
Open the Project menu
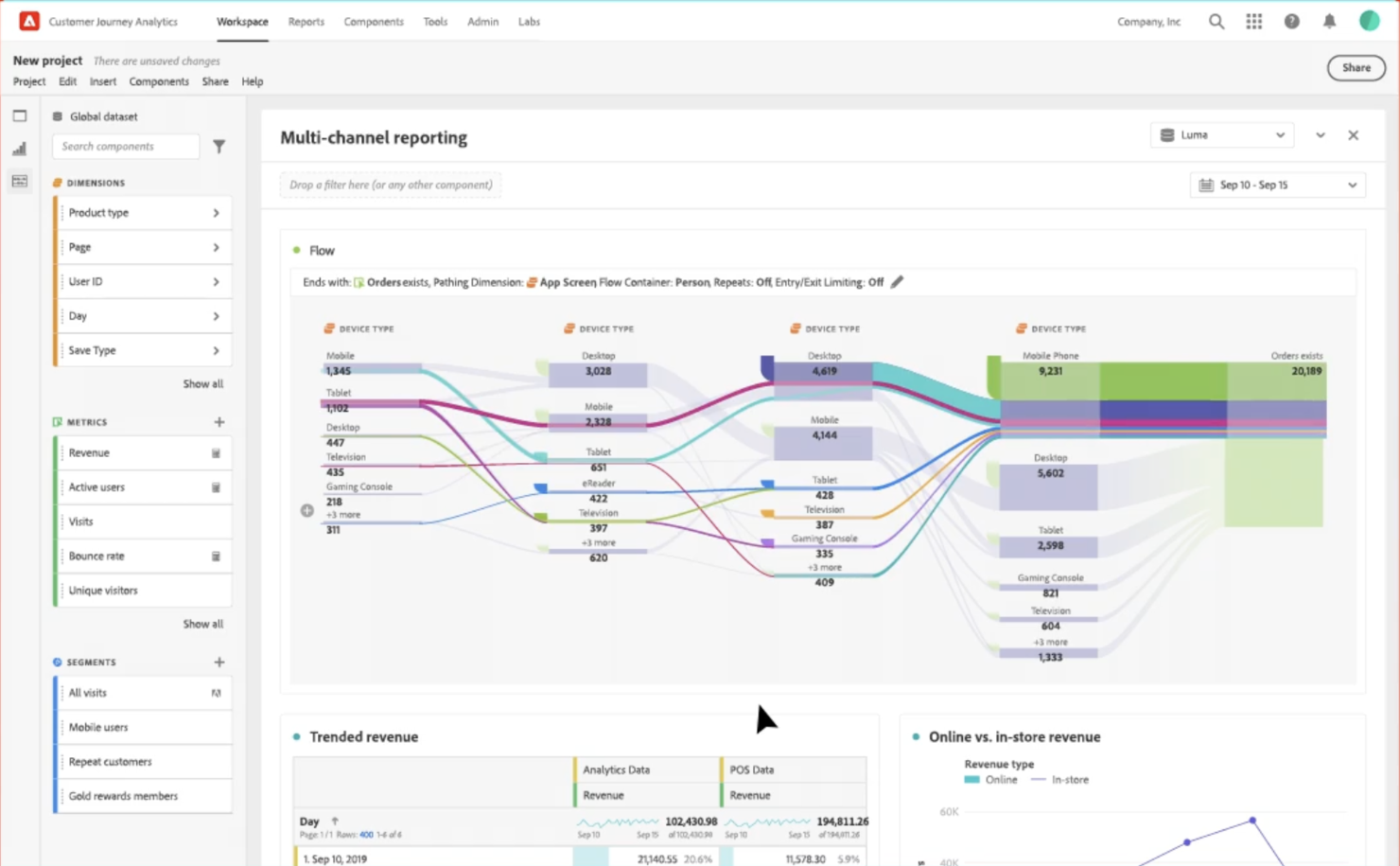pyautogui.click(x=29, y=81)
